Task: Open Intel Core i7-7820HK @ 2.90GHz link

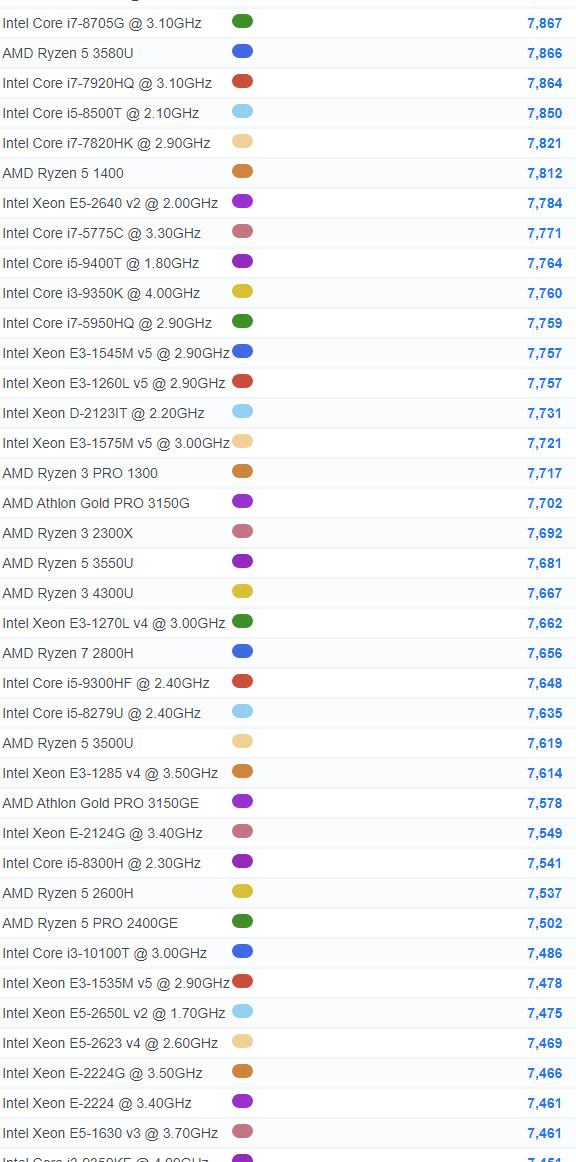Action: coord(106,143)
